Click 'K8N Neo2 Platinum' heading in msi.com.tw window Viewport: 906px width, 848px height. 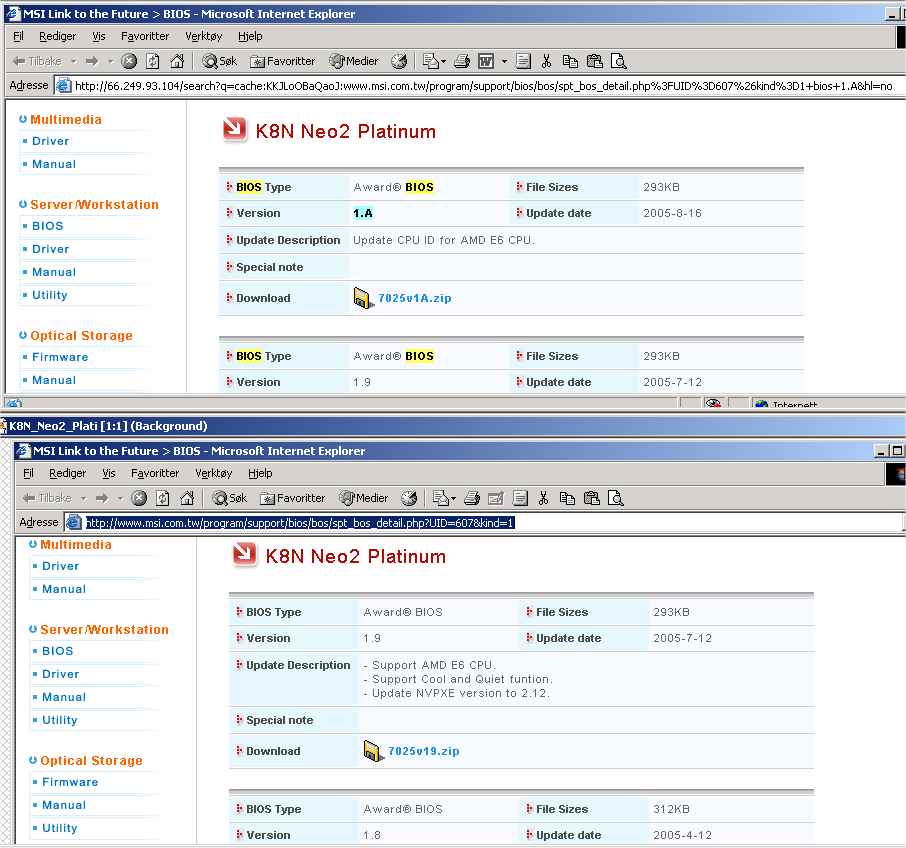355,556
